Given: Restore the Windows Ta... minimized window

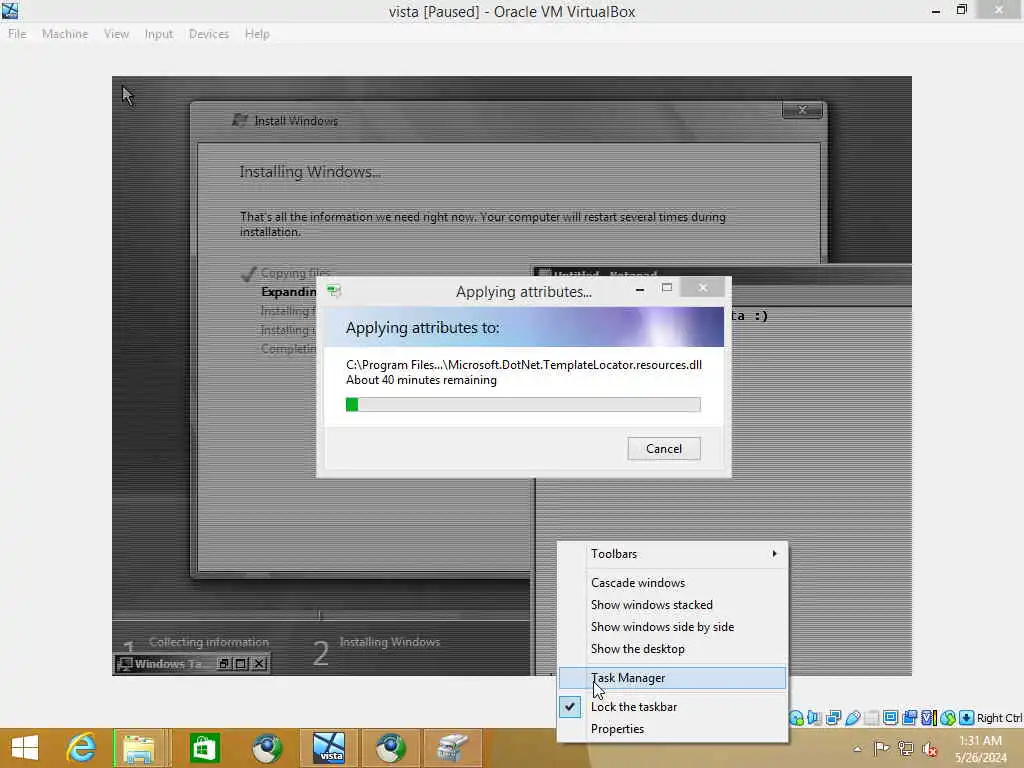Looking at the screenshot, I should click(224, 664).
